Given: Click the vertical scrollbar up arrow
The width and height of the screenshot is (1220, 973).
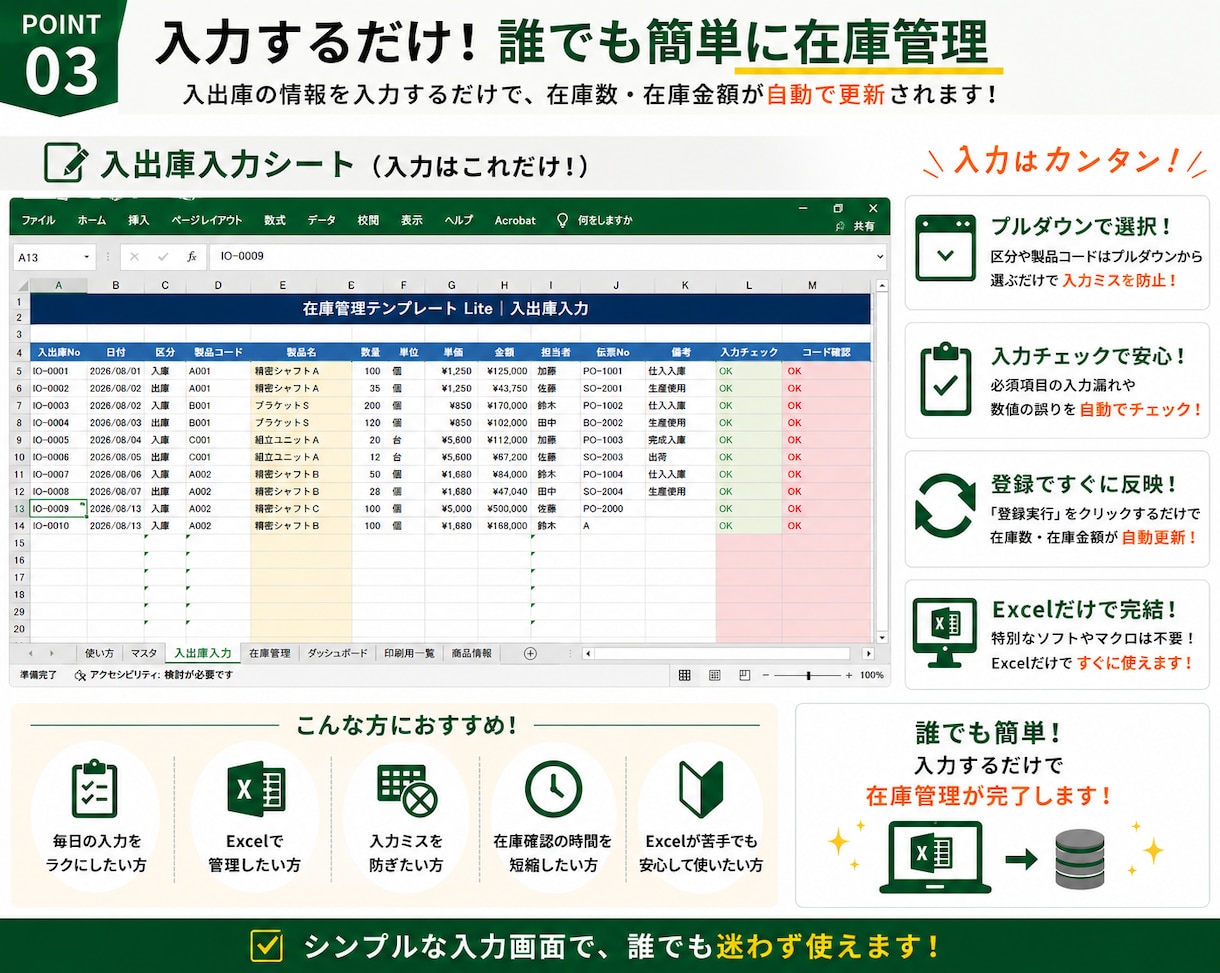Looking at the screenshot, I should click(x=882, y=286).
